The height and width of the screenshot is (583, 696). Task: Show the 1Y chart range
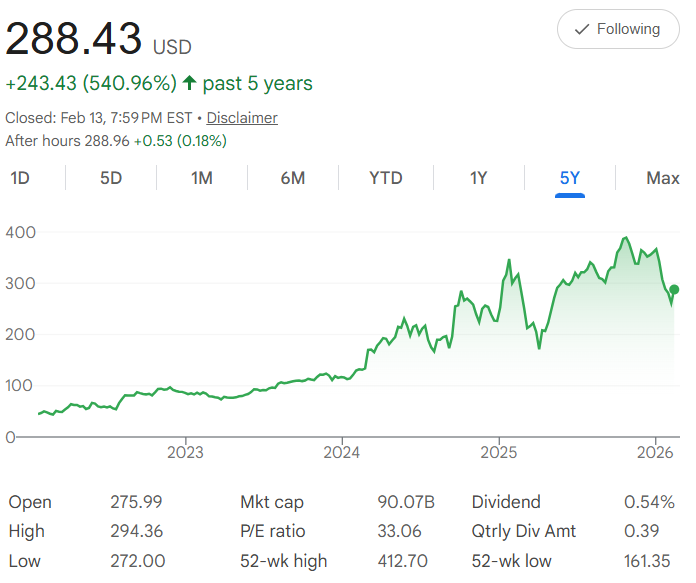pos(478,178)
